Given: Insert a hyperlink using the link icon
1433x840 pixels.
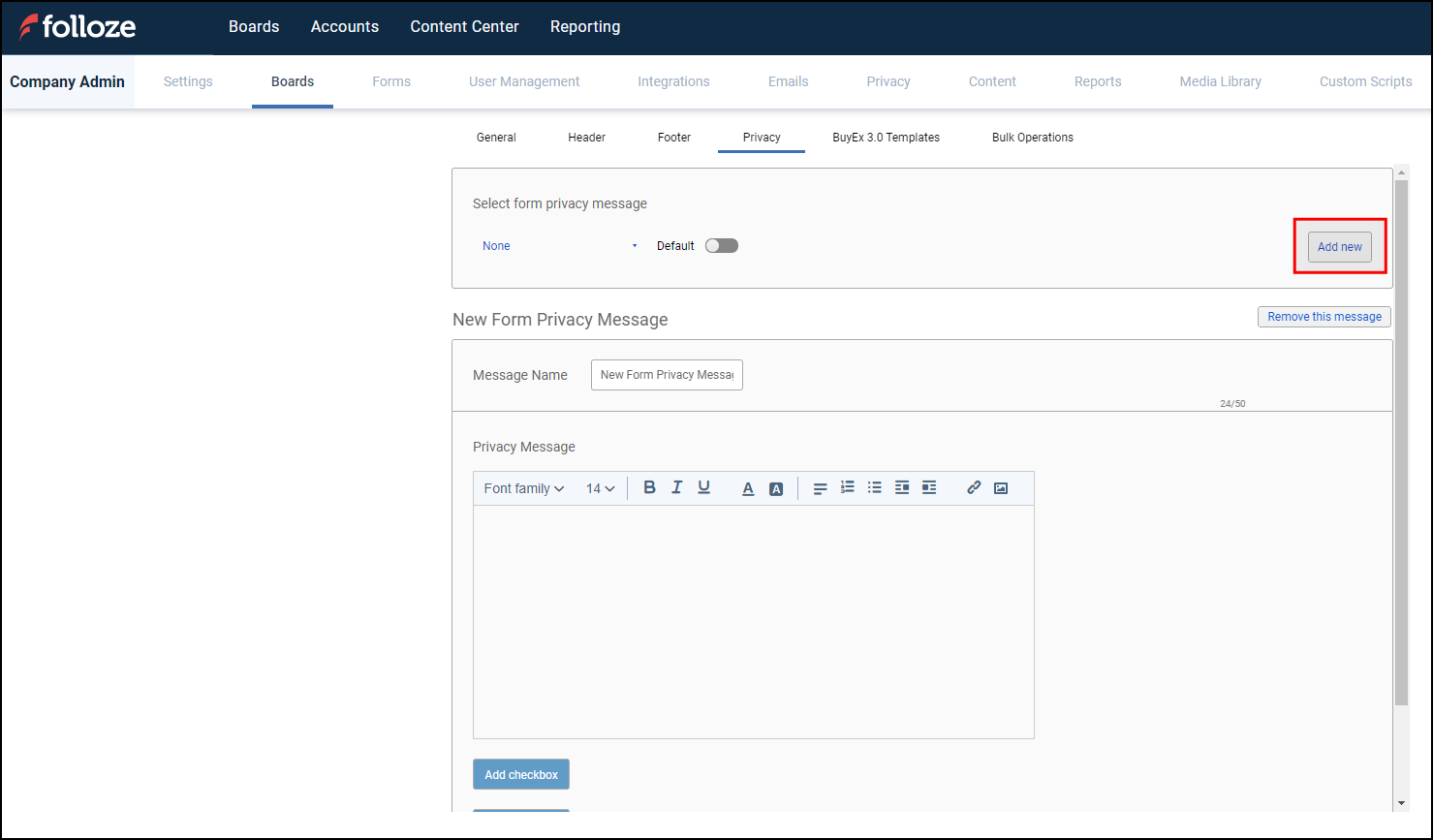Looking at the screenshot, I should coord(974,487).
